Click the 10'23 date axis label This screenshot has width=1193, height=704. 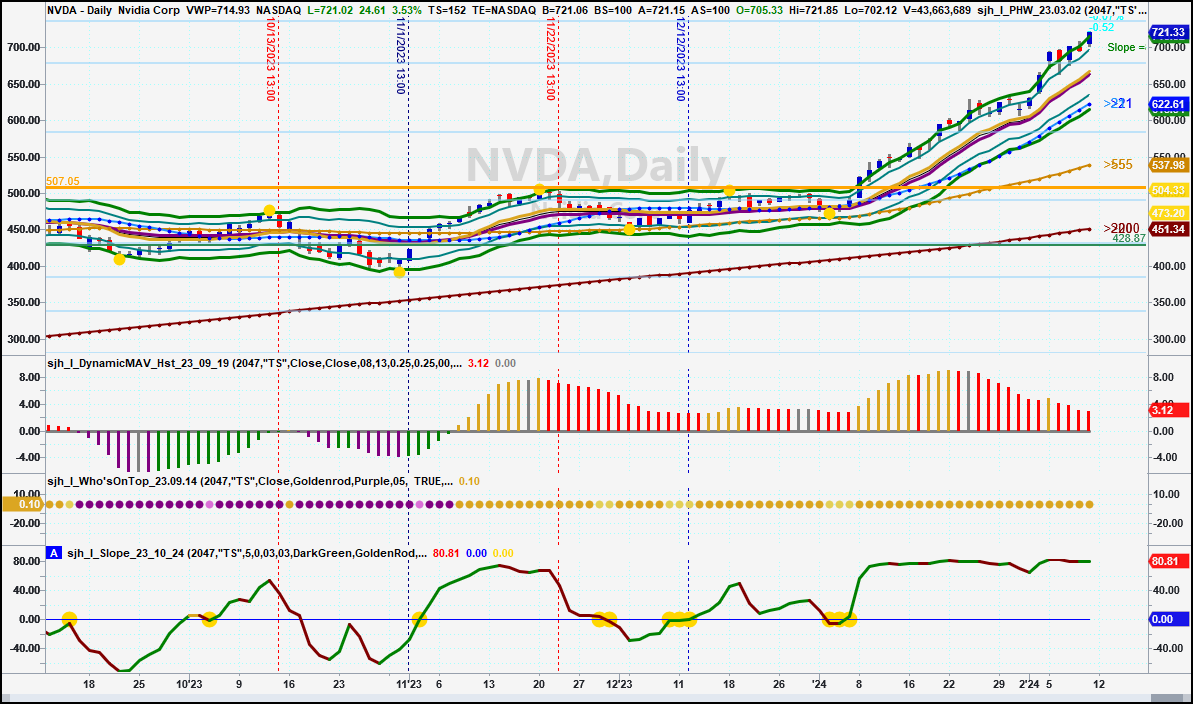[x=189, y=684]
